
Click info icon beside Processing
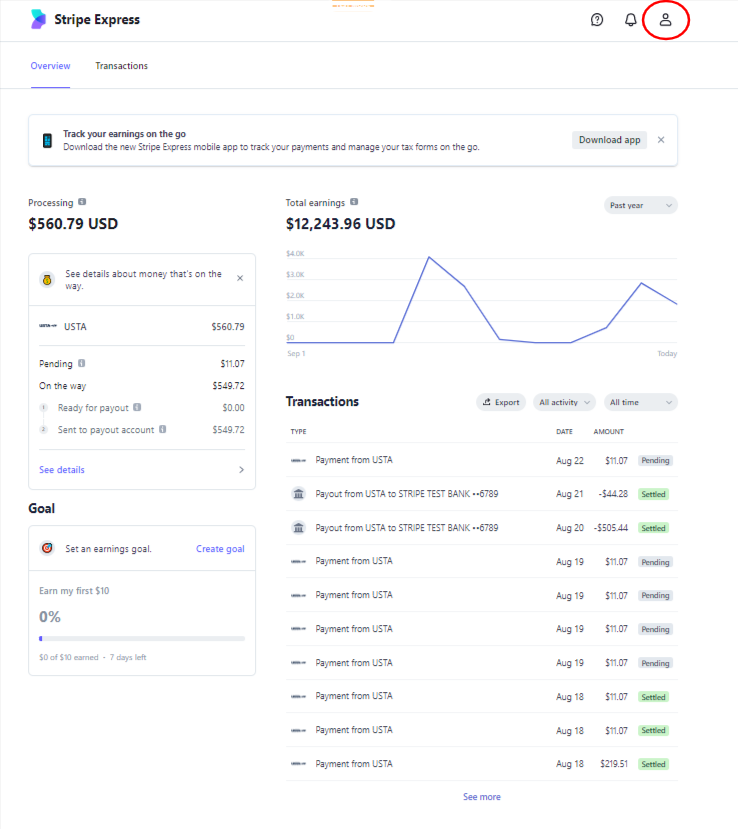[82, 202]
